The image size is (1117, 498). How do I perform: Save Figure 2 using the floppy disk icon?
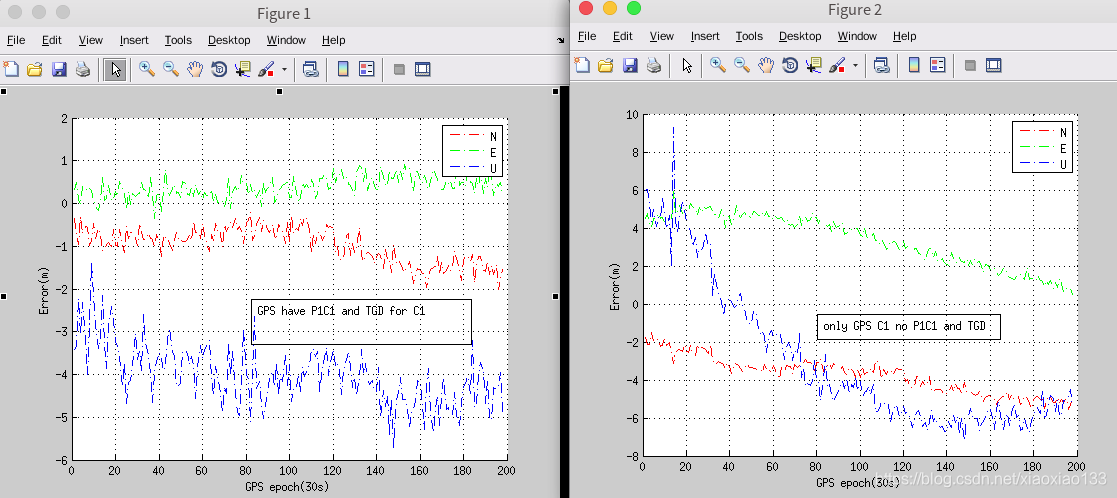(630, 66)
